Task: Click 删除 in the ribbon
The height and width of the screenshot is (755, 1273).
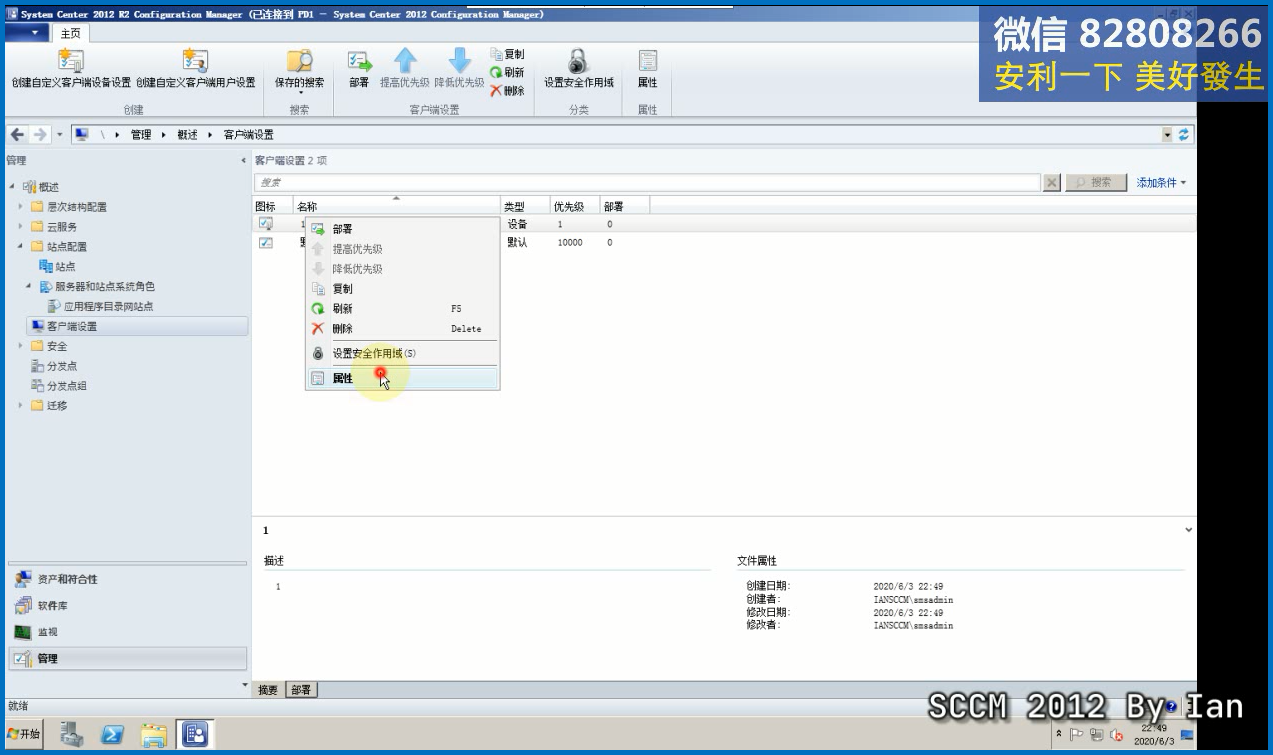Action: tap(507, 90)
